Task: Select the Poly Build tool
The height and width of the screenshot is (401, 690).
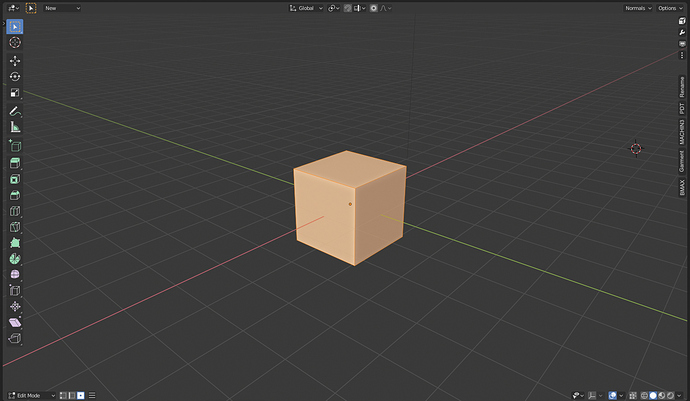Action: [15, 243]
